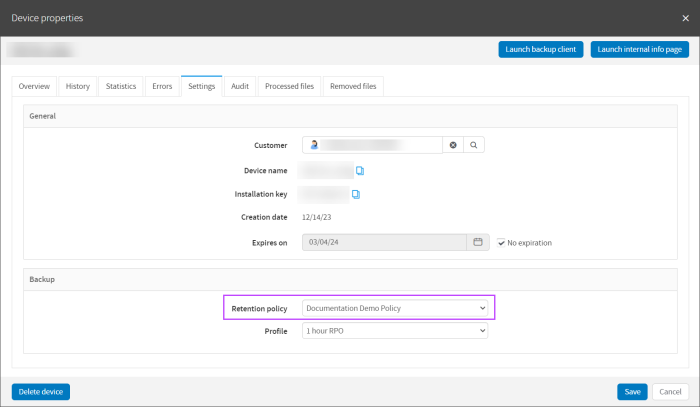Viewport: 700px width, 407px height.
Task: Toggle the No expiration checkbox
Action: 502,242
